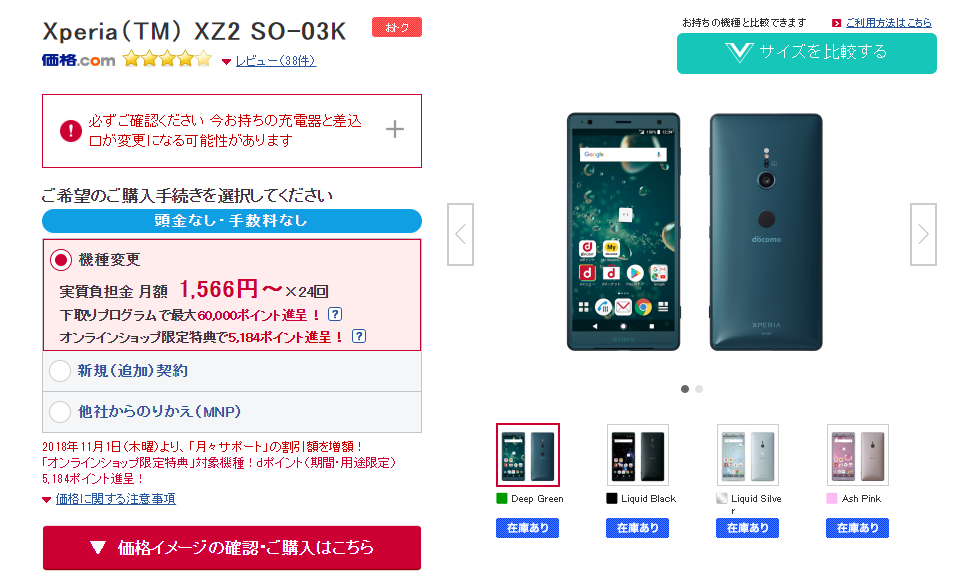976x578 pixels.
Task: Click the next image arrow in the phone gallery
Action: 923,235
